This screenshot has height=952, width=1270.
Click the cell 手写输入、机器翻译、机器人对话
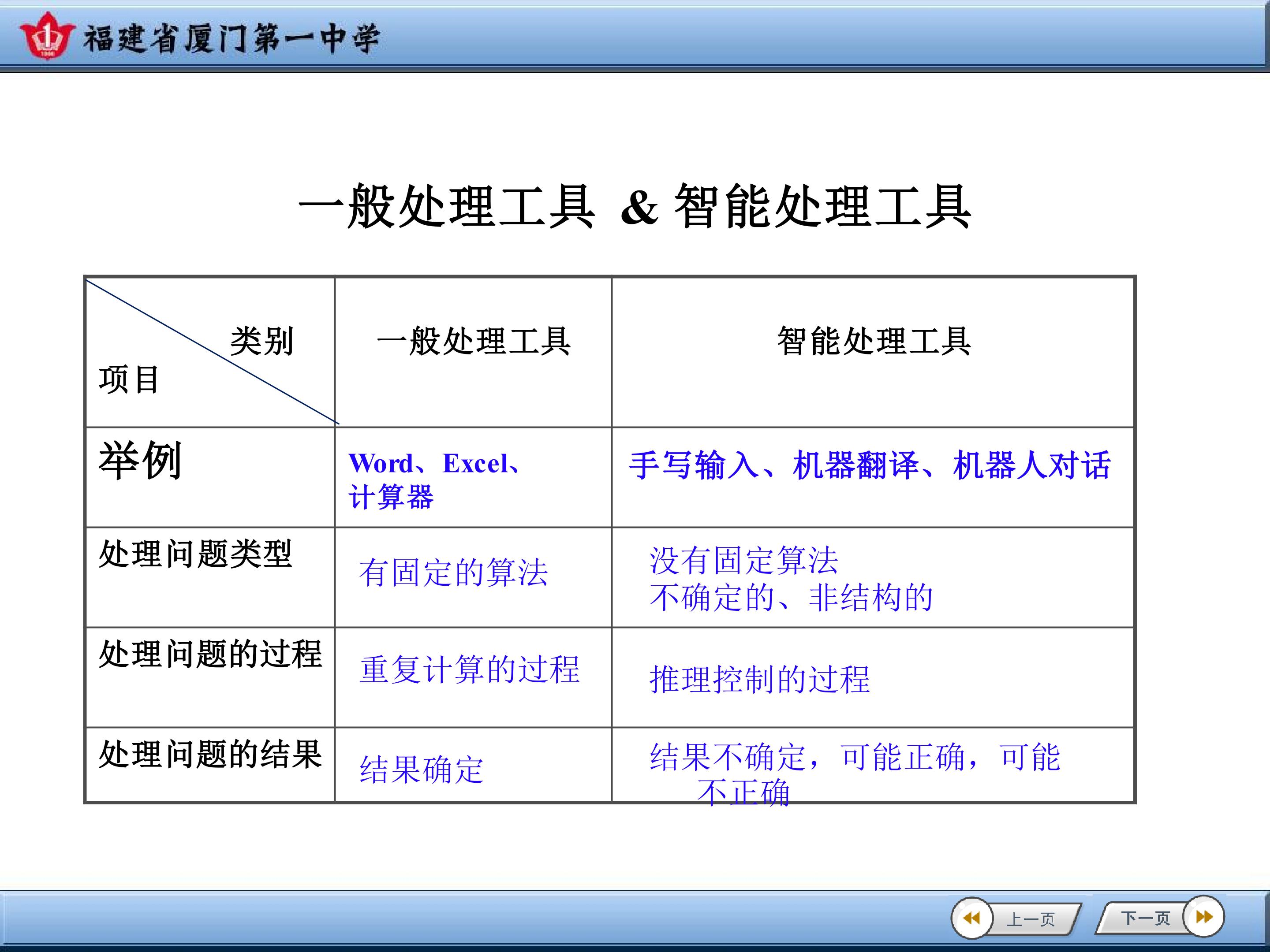873,477
